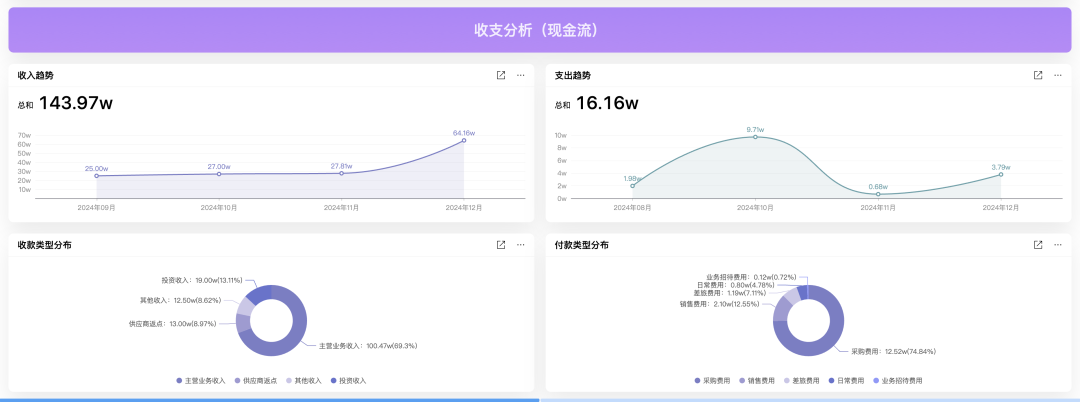This screenshot has width=1080, height=402.
Task: Toggle the 业务招待费用 legend item
Action: pyautogui.click(x=896, y=381)
